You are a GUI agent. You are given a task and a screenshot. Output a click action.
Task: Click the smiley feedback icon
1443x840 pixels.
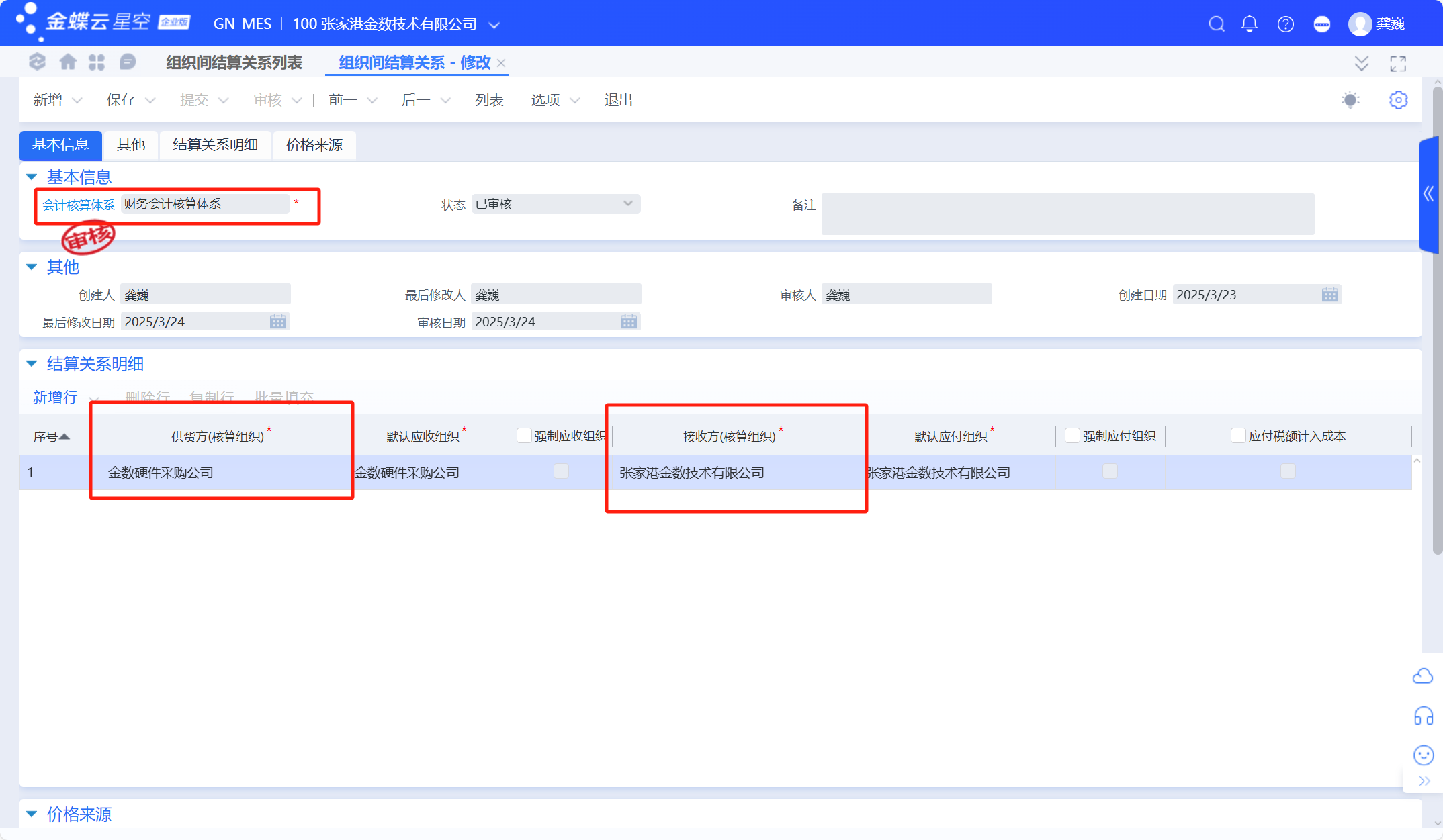coord(1423,755)
